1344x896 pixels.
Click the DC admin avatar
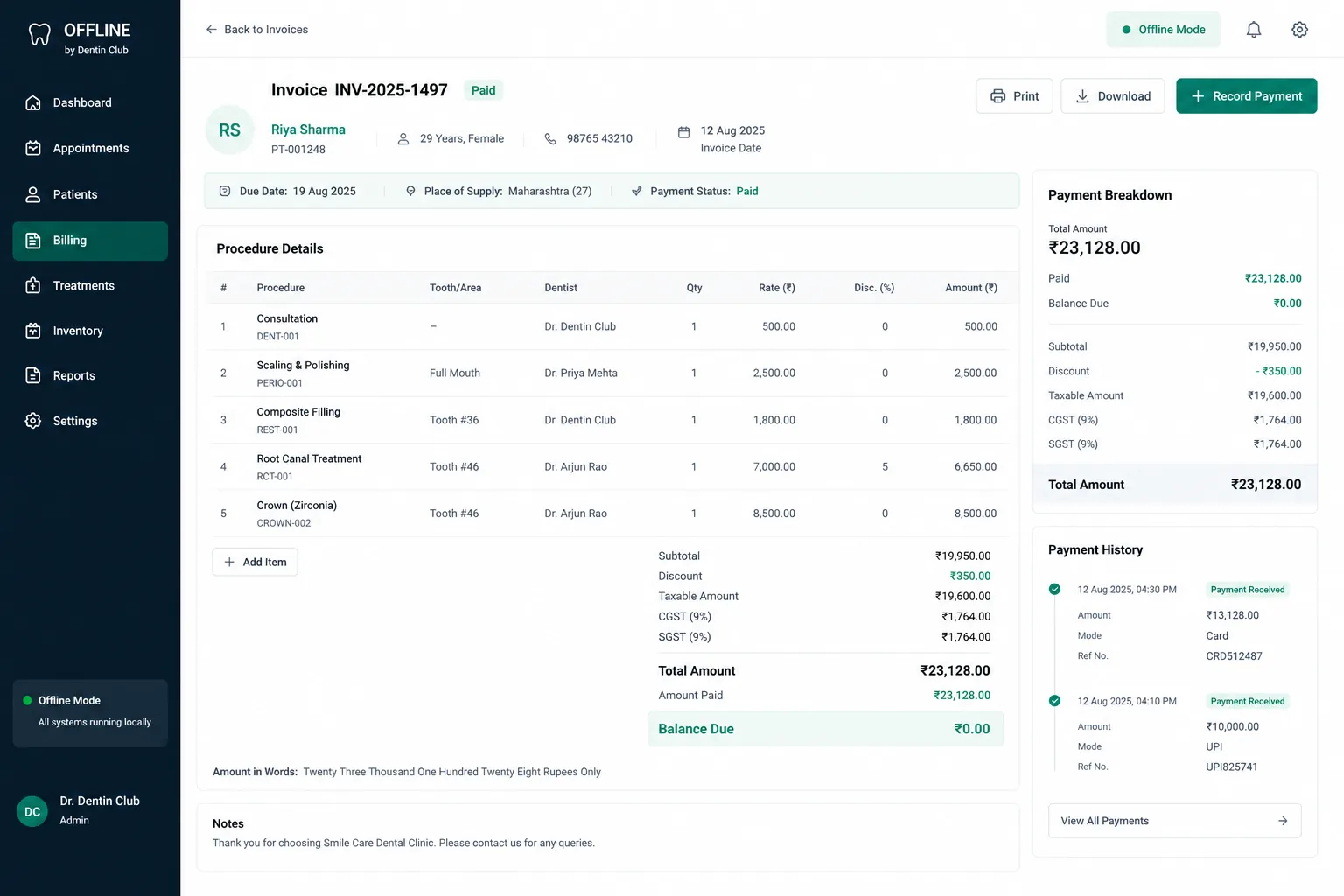(x=32, y=812)
